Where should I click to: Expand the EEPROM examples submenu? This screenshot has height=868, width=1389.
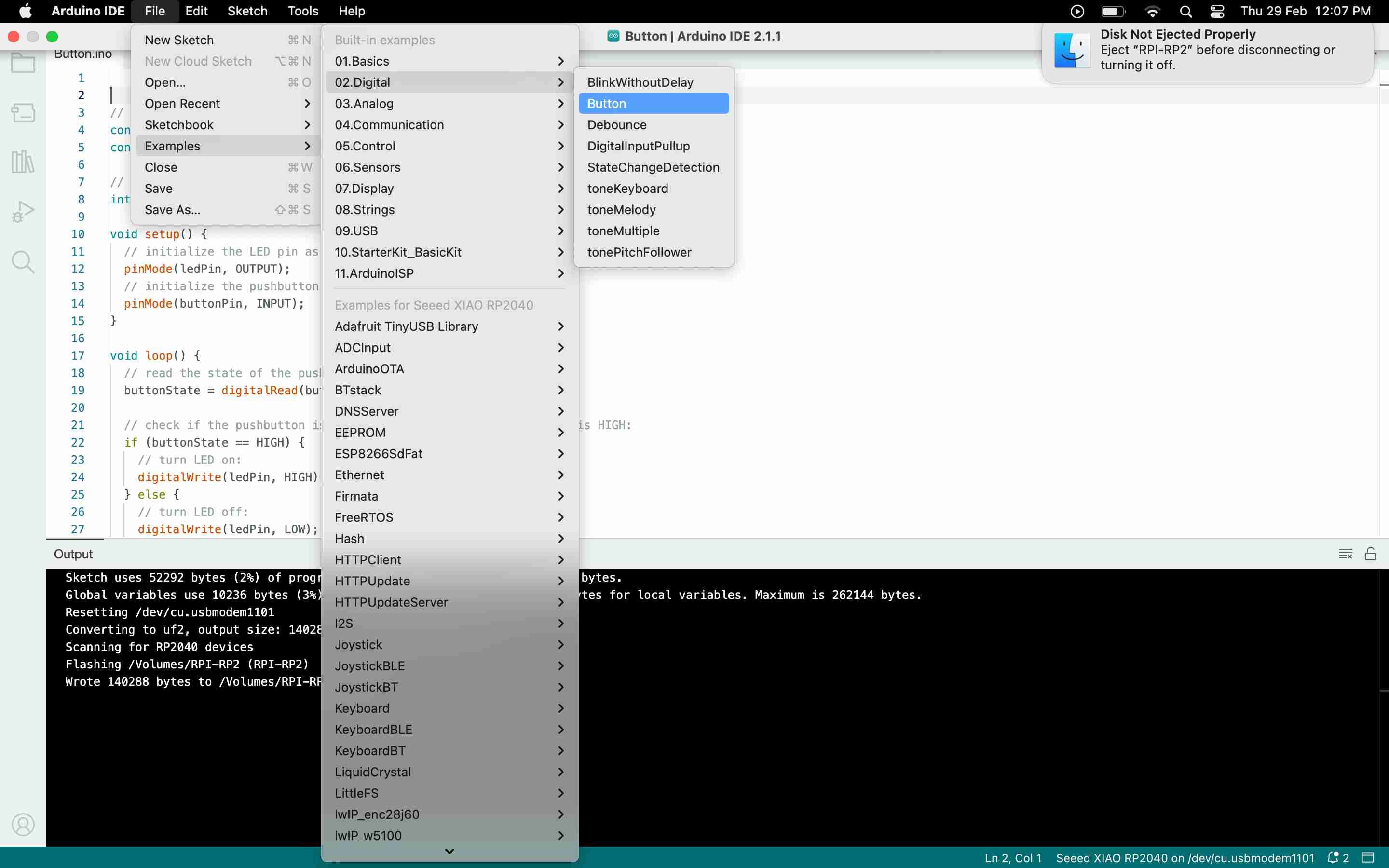tap(449, 432)
